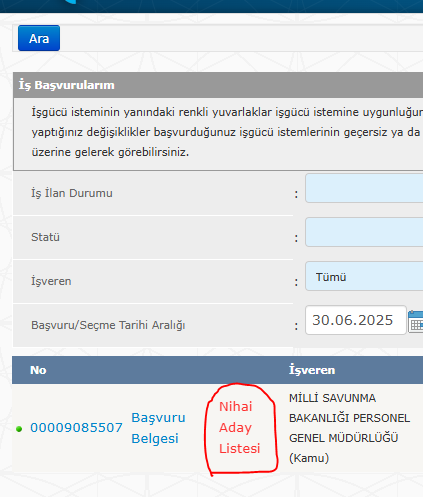
Task: Click the green status dot beside 00009085507
Action: 19,429
